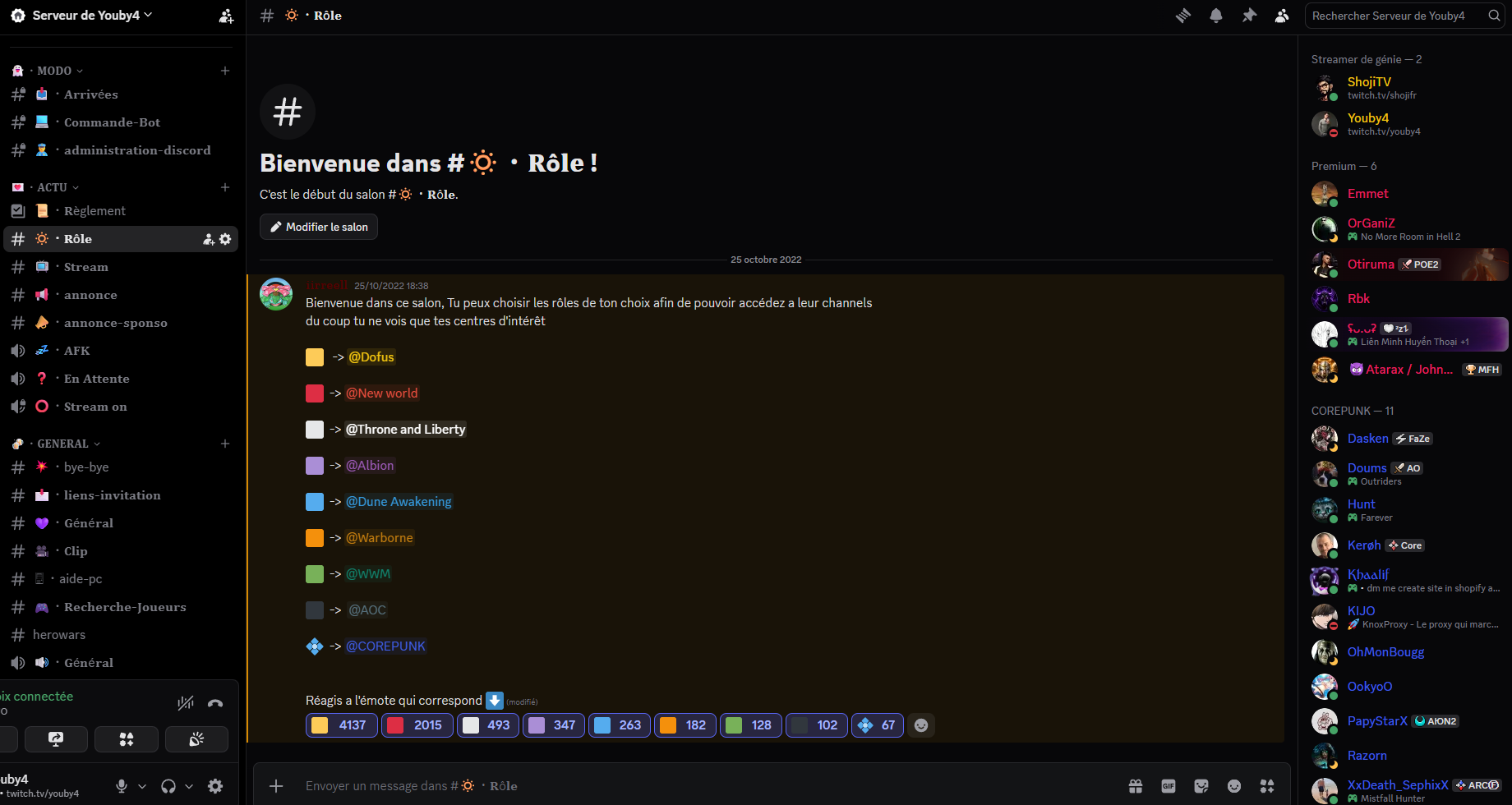Open the threads icon in channel header
The image size is (1512, 805).
coord(1182,16)
